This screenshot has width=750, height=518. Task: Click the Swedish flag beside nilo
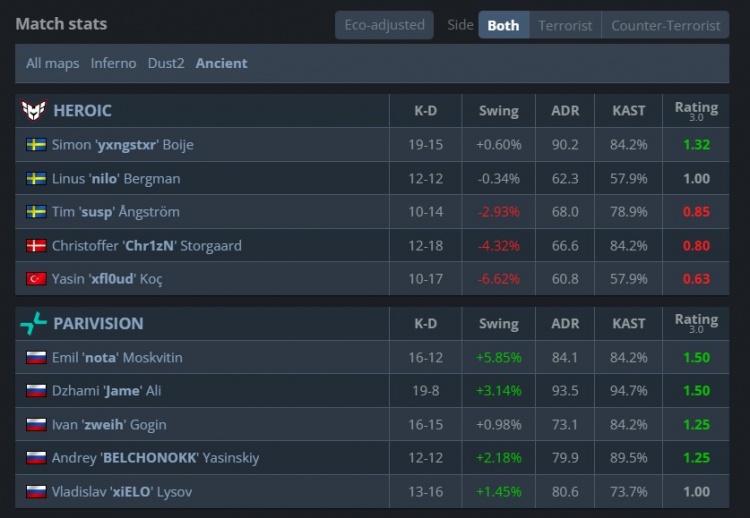tap(37, 178)
